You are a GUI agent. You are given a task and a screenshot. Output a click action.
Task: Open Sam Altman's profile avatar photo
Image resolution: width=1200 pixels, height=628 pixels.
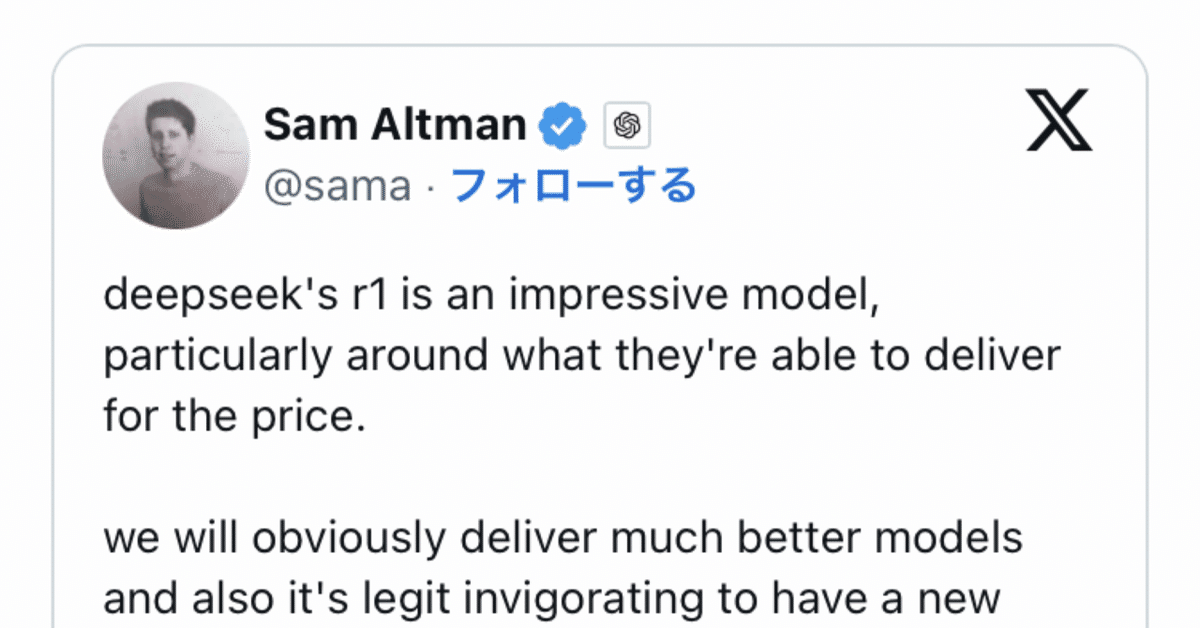click(x=176, y=156)
